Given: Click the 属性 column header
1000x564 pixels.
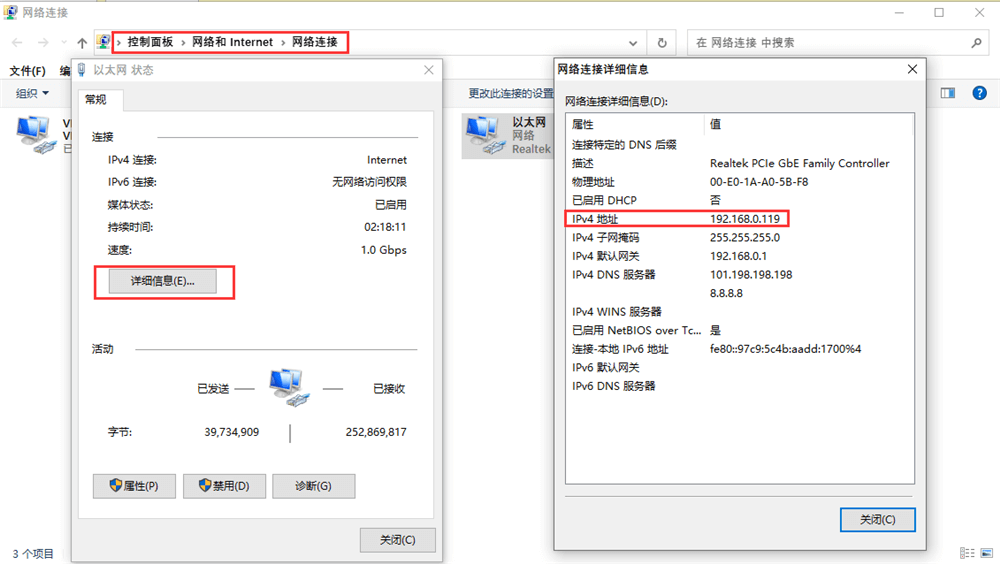Looking at the screenshot, I should (635, 124).
